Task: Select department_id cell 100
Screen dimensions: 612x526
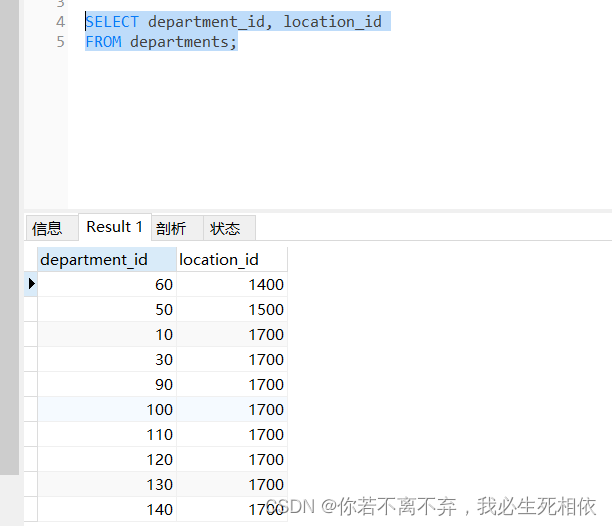Action: [107, 409]
